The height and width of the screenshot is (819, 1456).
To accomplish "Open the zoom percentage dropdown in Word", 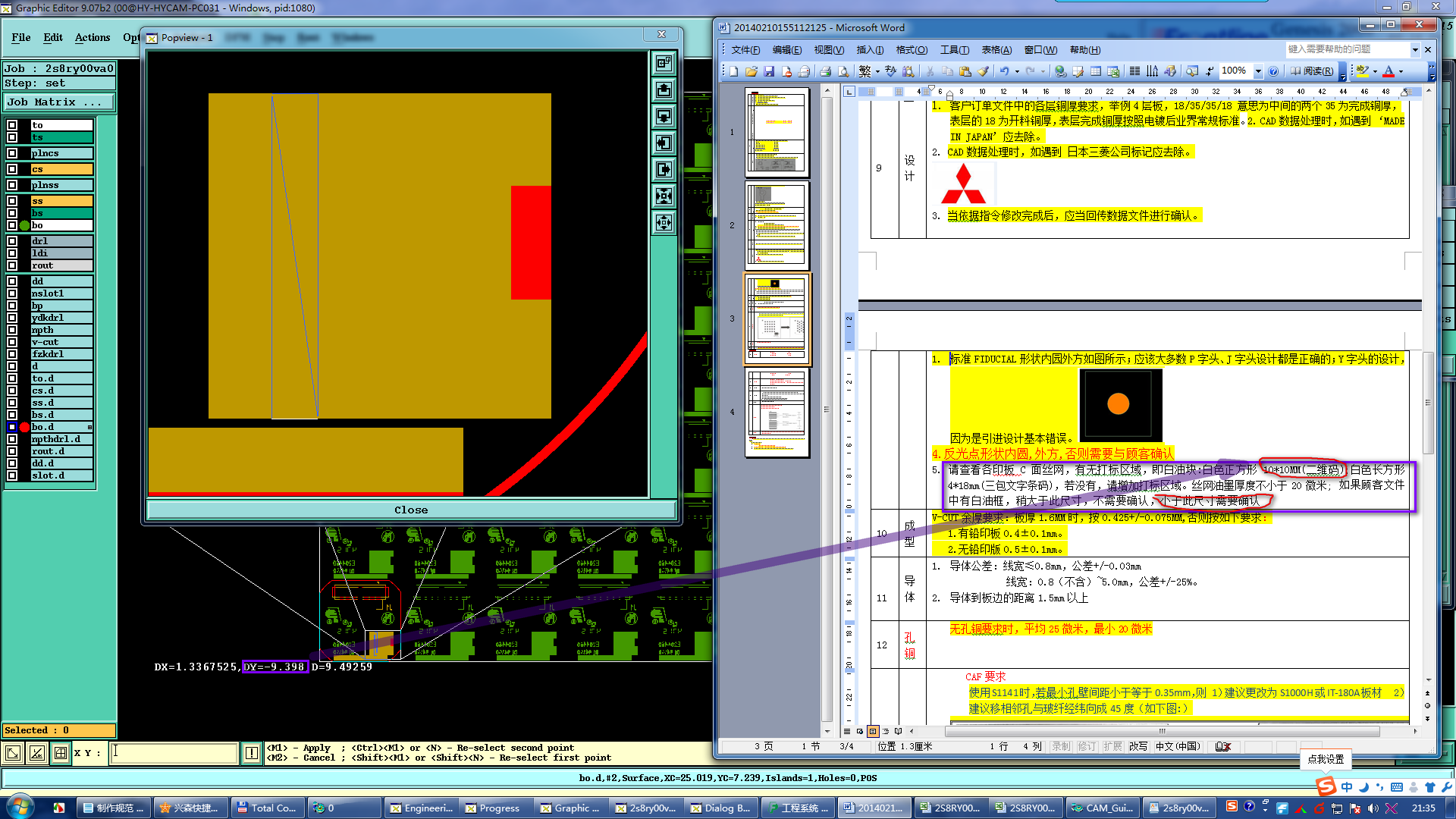I will click(x=1258, y=71).
